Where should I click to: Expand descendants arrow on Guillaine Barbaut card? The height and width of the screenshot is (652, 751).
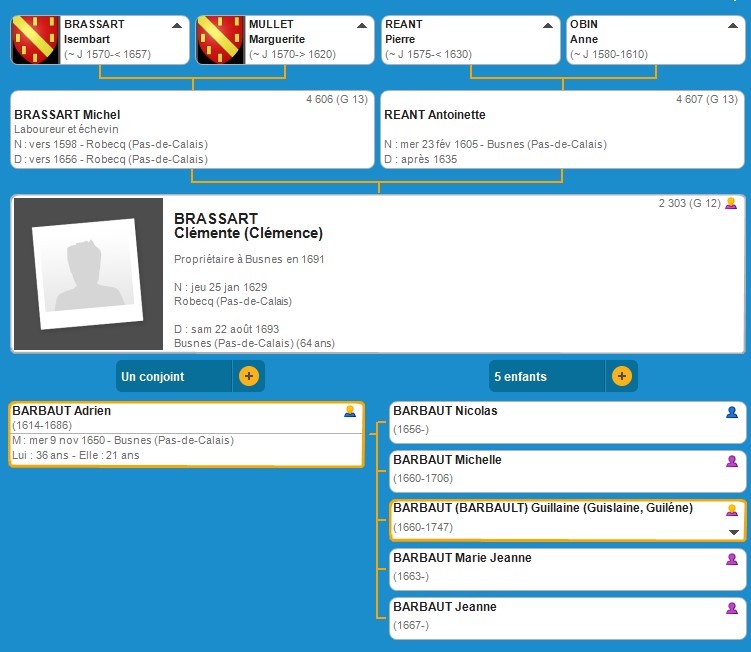[x=733, y=532]
